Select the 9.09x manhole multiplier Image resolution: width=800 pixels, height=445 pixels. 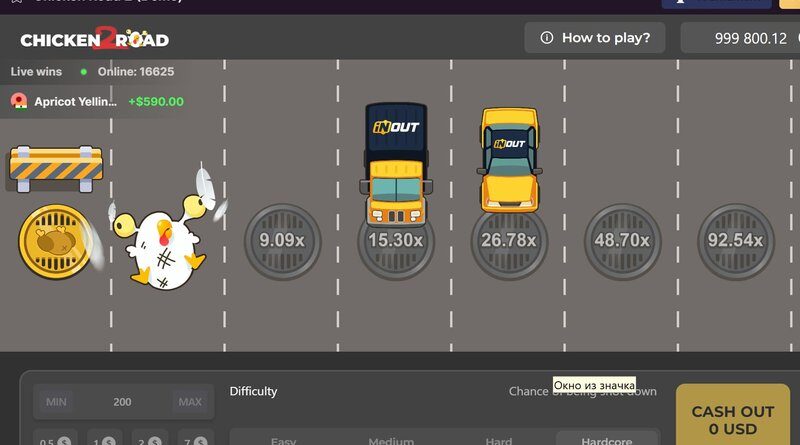(x=283, y=241)
